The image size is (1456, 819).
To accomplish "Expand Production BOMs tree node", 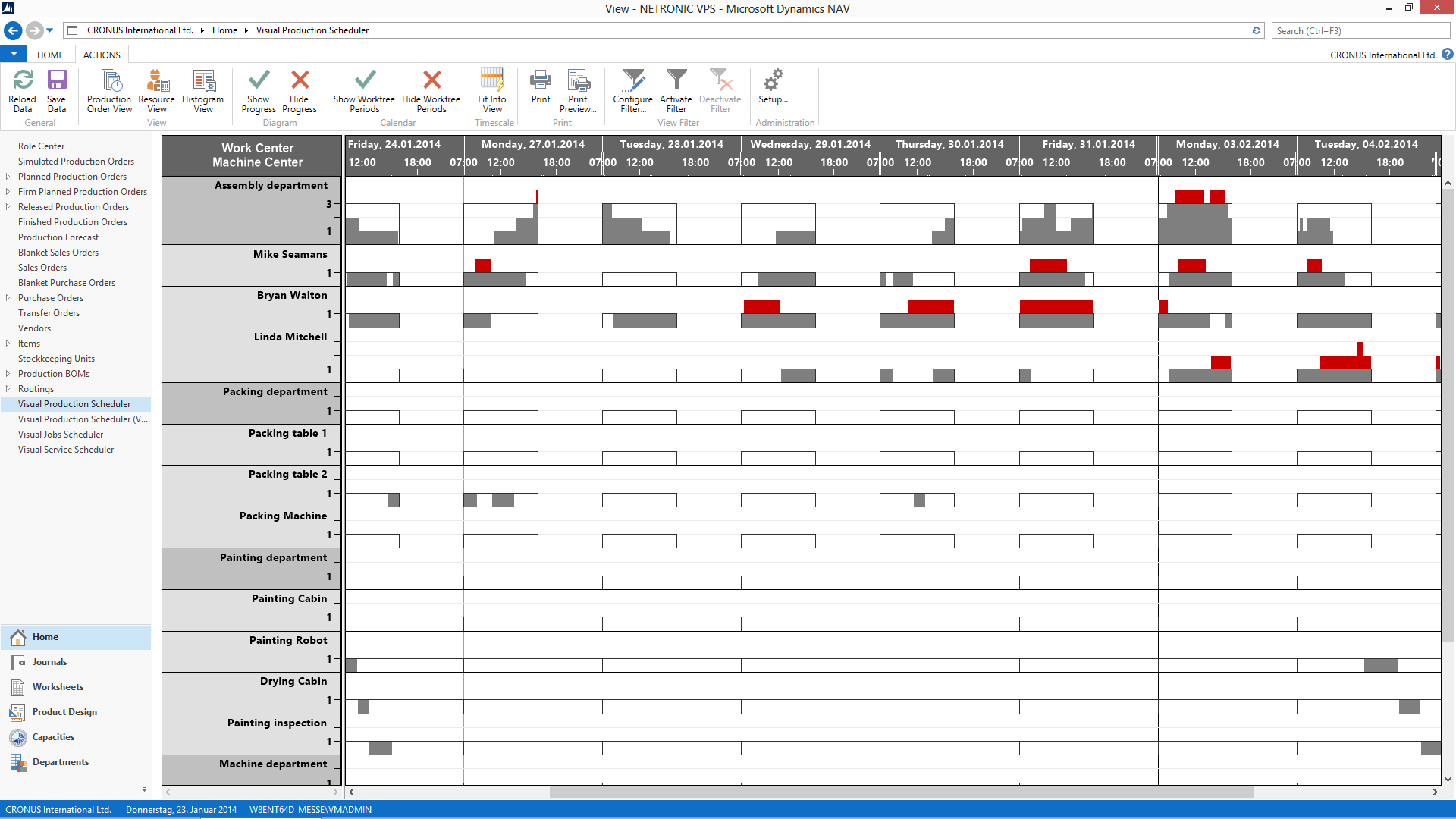I will click(x=8, y=374).
